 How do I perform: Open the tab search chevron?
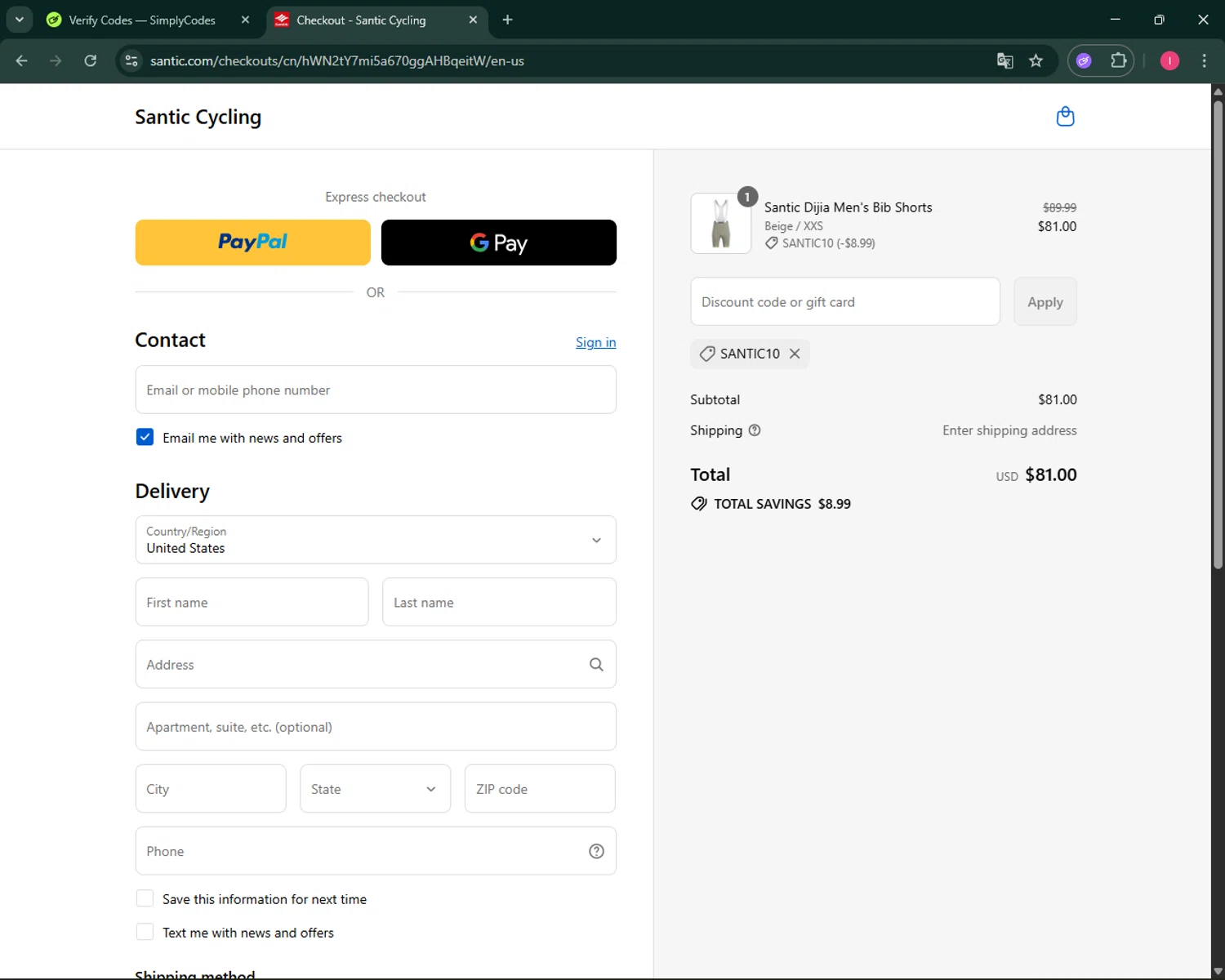click(x=19, y=20)
